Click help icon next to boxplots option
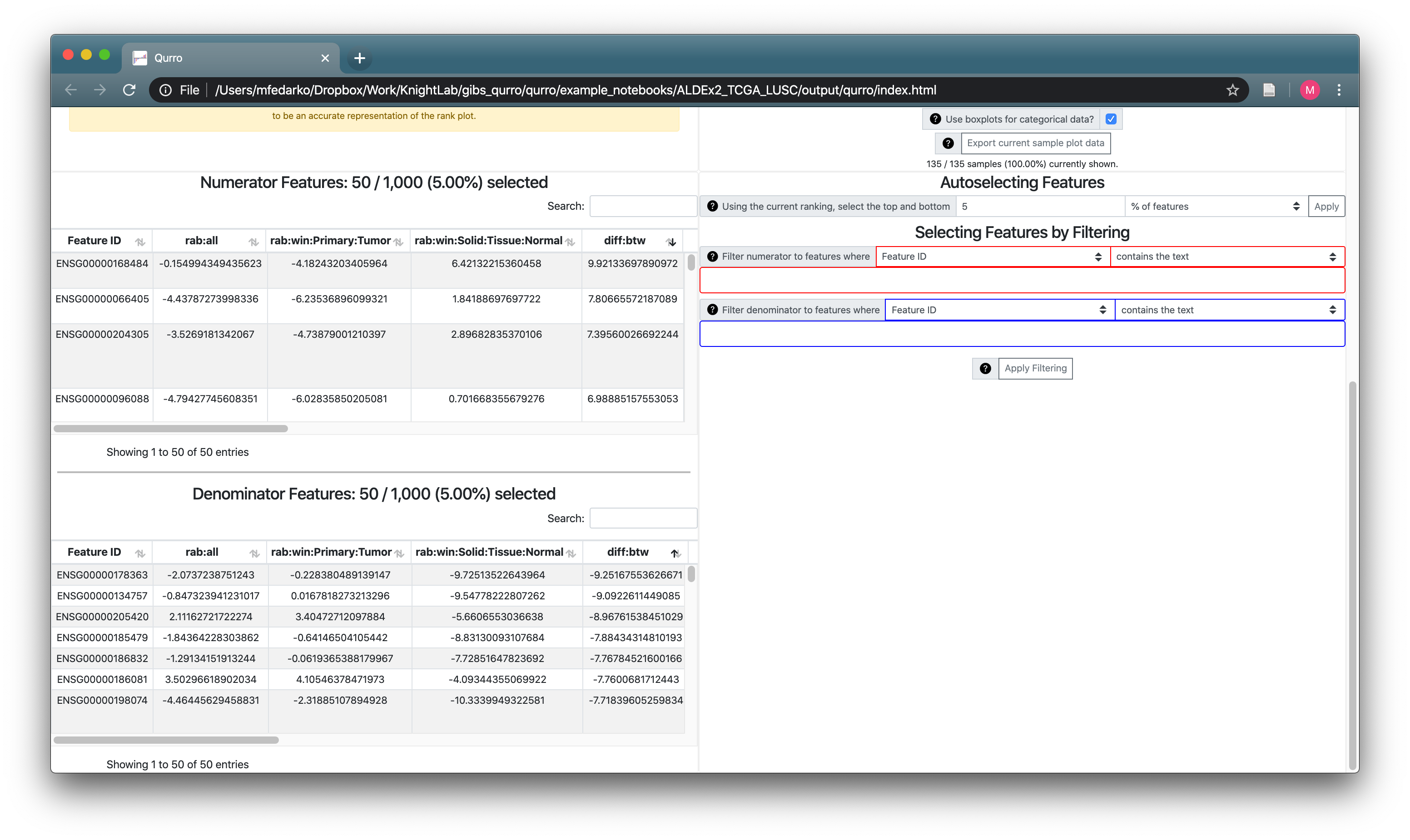The image size is (1410, 840). (935, 119)
